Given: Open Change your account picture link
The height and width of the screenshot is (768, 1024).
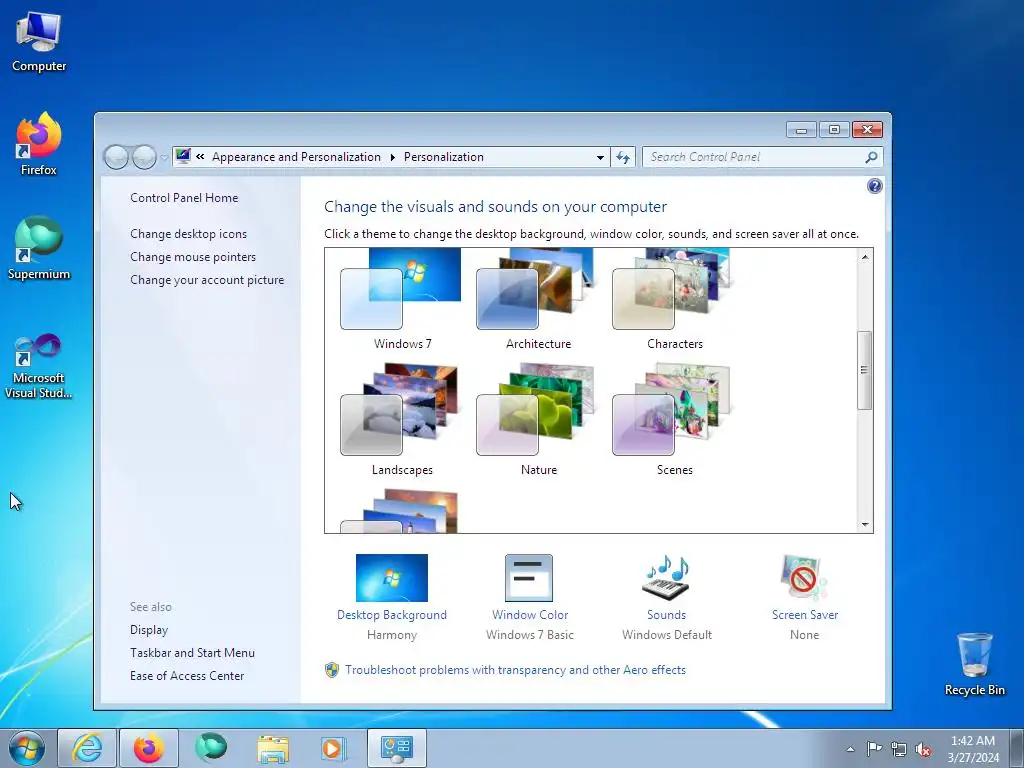Looking at the screenshot, I should click(207, 280).
